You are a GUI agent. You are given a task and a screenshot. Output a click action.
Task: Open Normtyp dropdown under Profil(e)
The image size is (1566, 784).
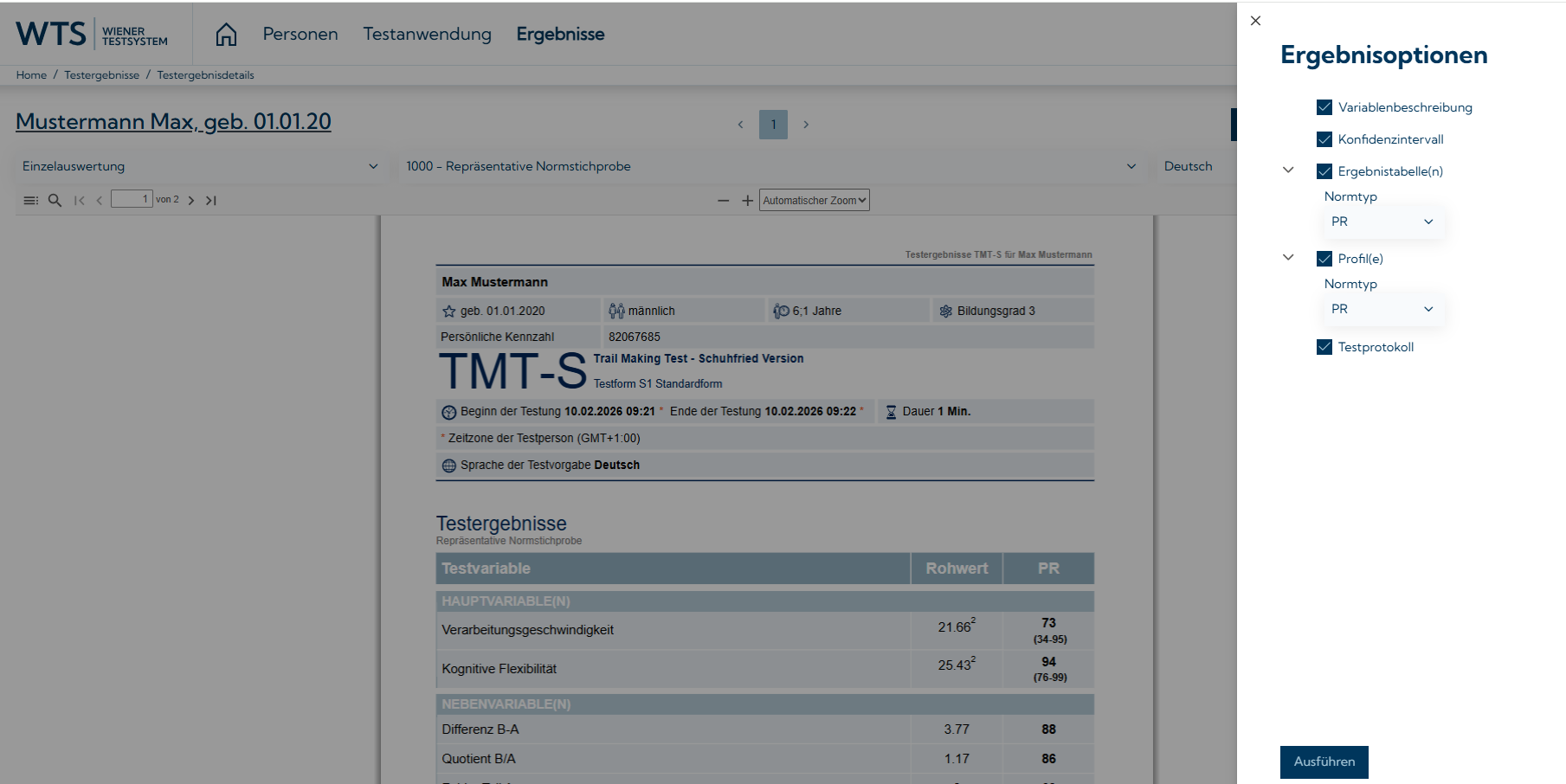1381,309
